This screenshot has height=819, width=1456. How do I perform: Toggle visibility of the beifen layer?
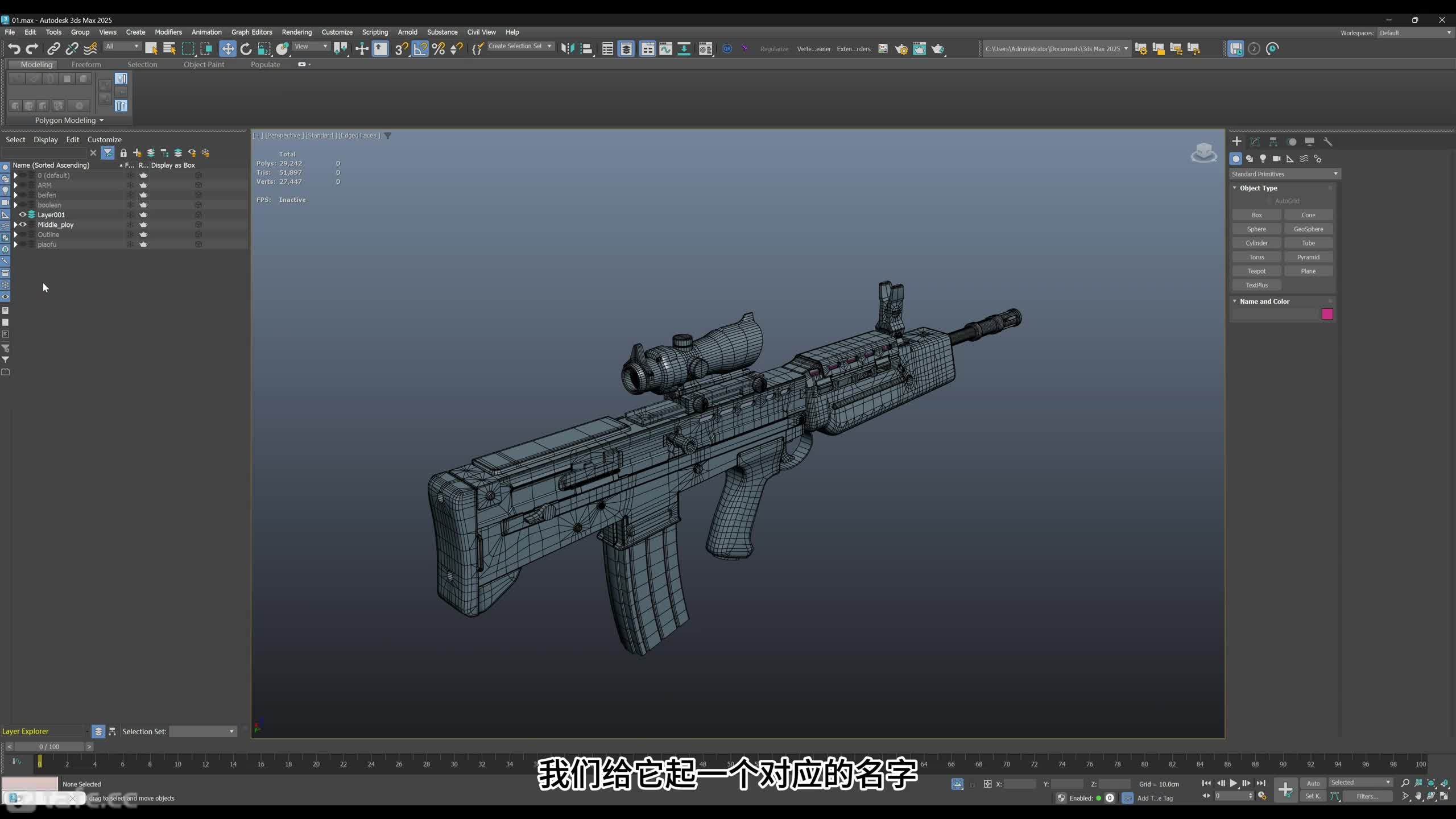pyautogui.click(x=23, y=195)
